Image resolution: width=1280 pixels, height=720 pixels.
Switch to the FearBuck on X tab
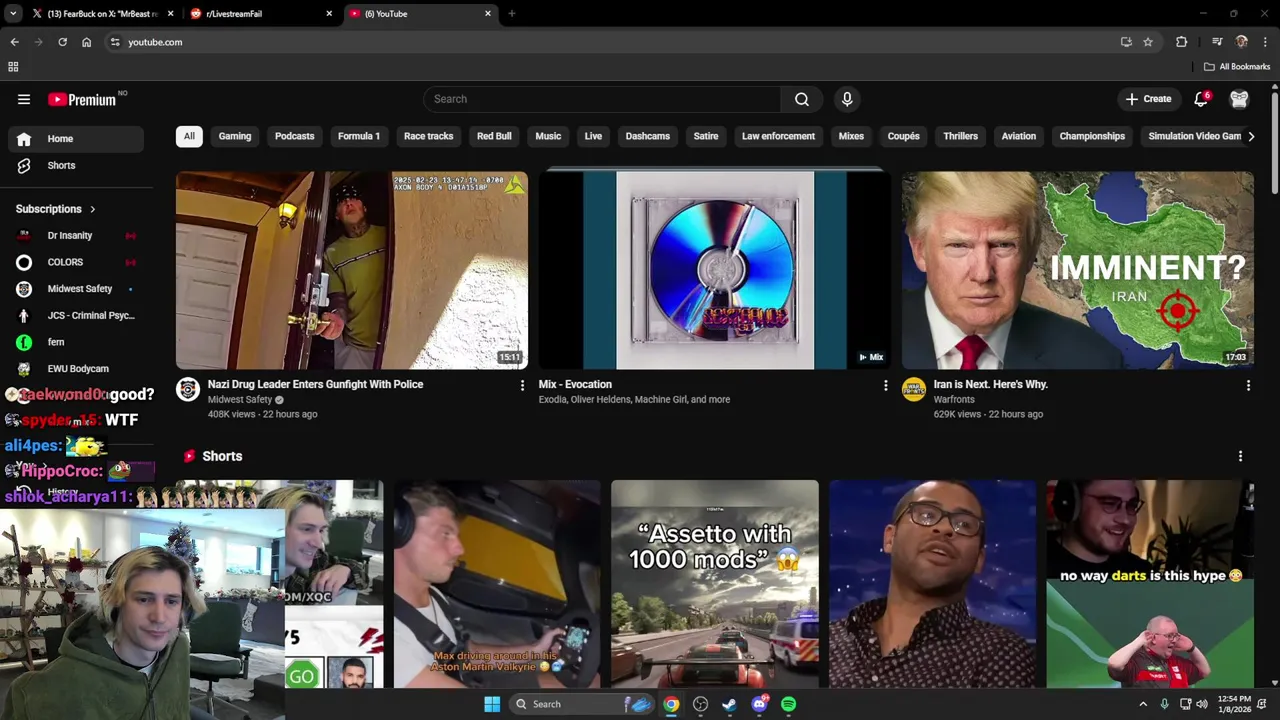[101, 14]
